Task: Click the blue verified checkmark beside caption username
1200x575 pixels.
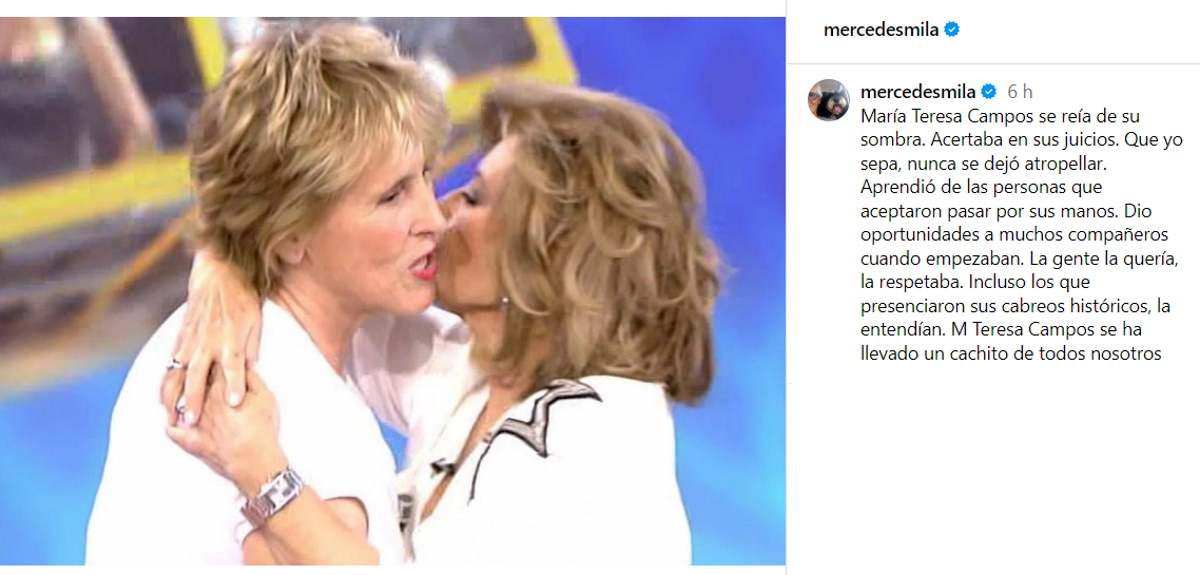Action: pyautogui.click(x=989, y=91)
